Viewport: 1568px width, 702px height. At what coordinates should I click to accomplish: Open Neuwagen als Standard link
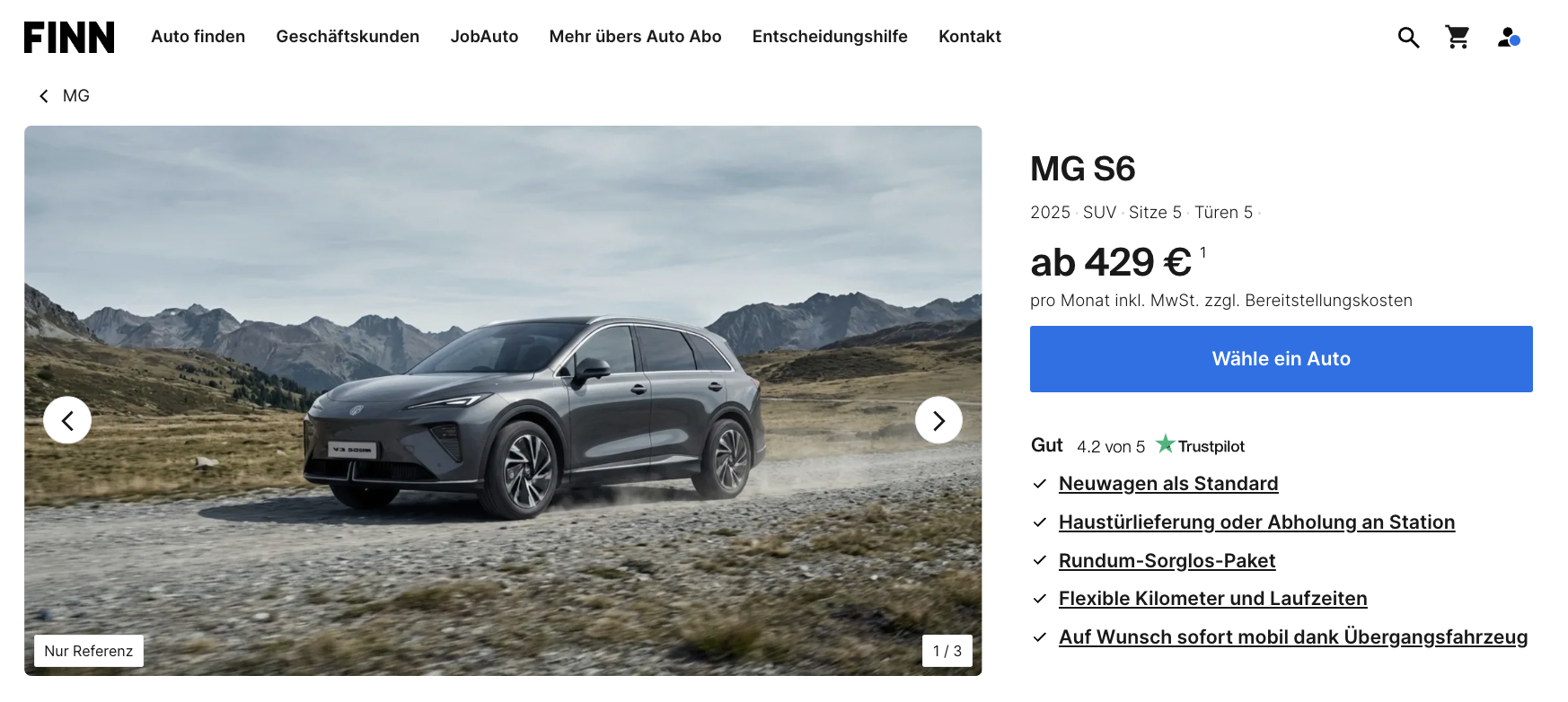[1168, 484]
